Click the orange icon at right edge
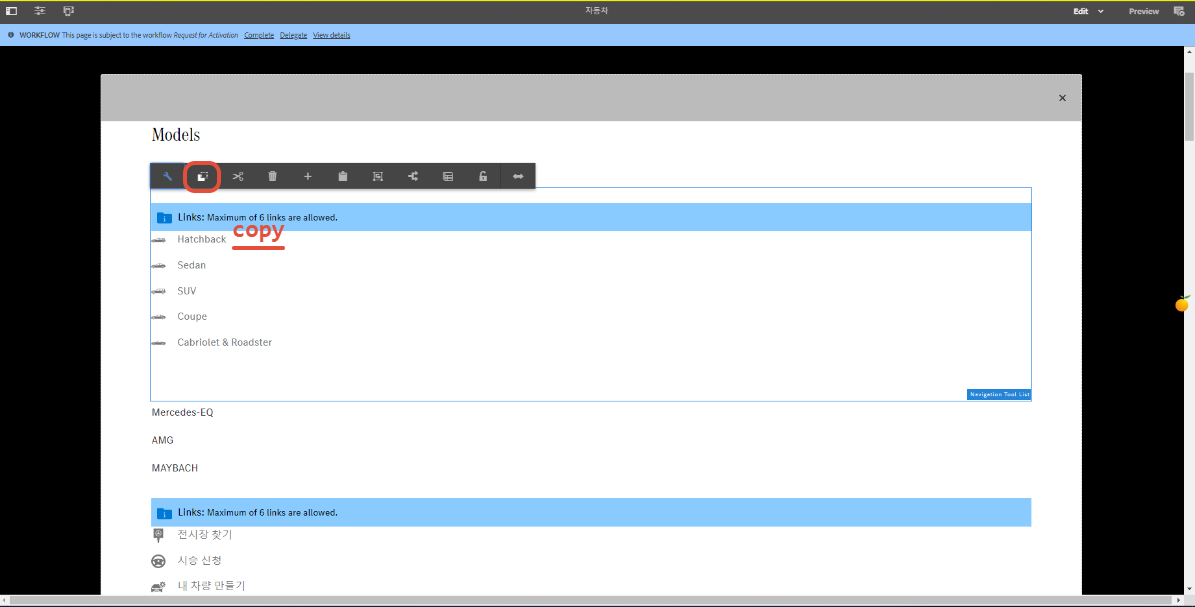This screenshot has width=1195, height=607. pyautogui.click(x=1182, y=304)
